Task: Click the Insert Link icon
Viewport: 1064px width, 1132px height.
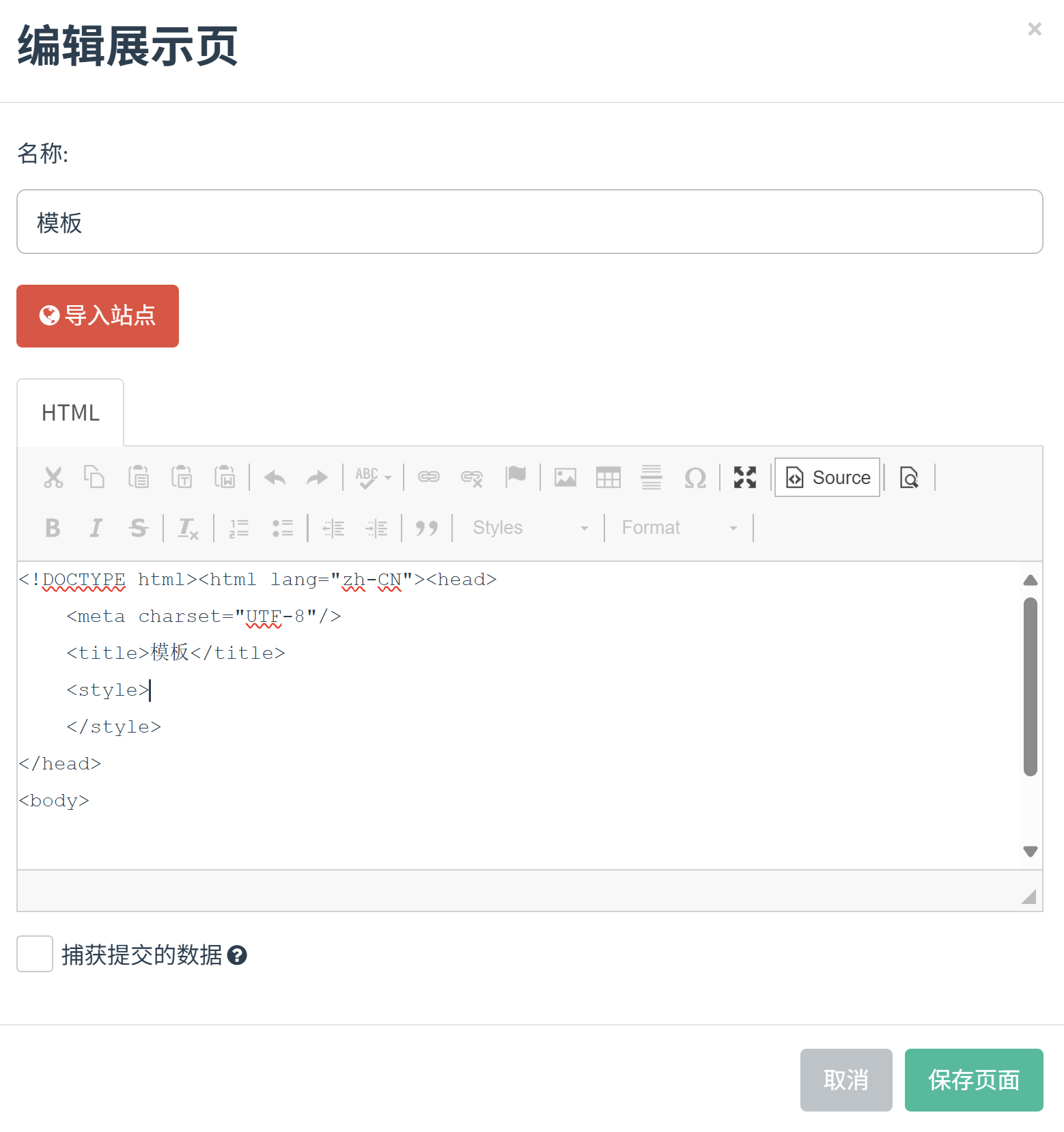Action: coord(428,477)
